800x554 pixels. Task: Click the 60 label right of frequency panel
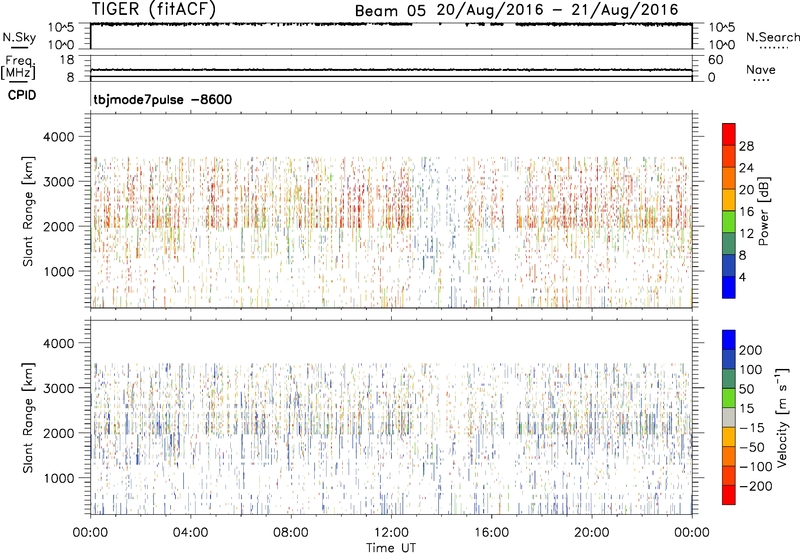pos(715,60)
